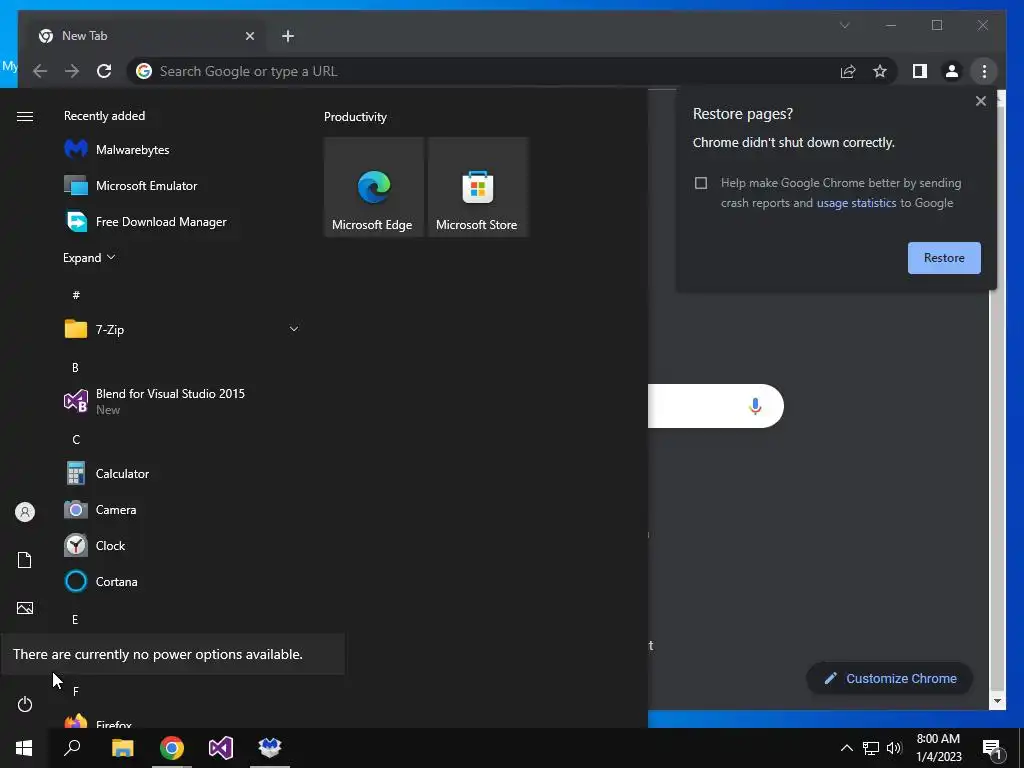Click Chrome's forward arrow
The width and height of the screenshot is (1024, 768).
pos(72,71)
